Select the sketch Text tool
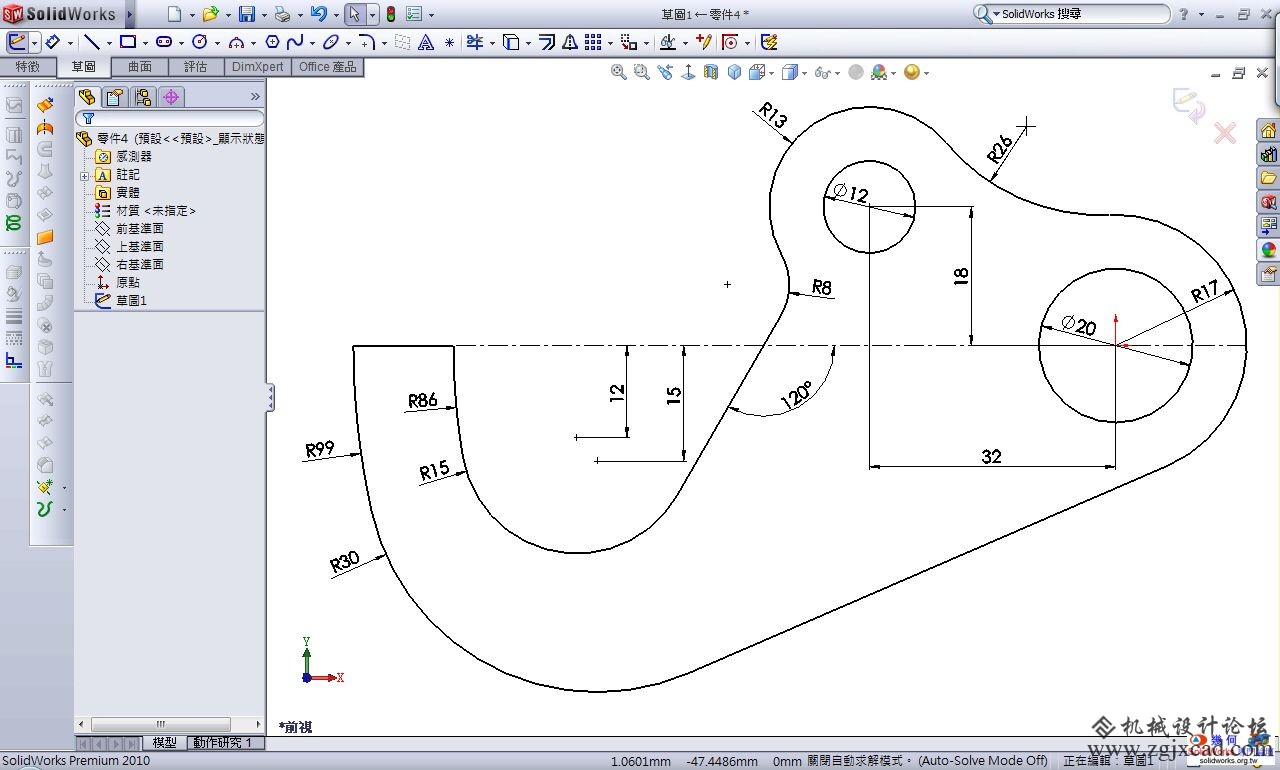Image resolution: width=1280 pixels, height=770 pixels. [x=426, y=42]
